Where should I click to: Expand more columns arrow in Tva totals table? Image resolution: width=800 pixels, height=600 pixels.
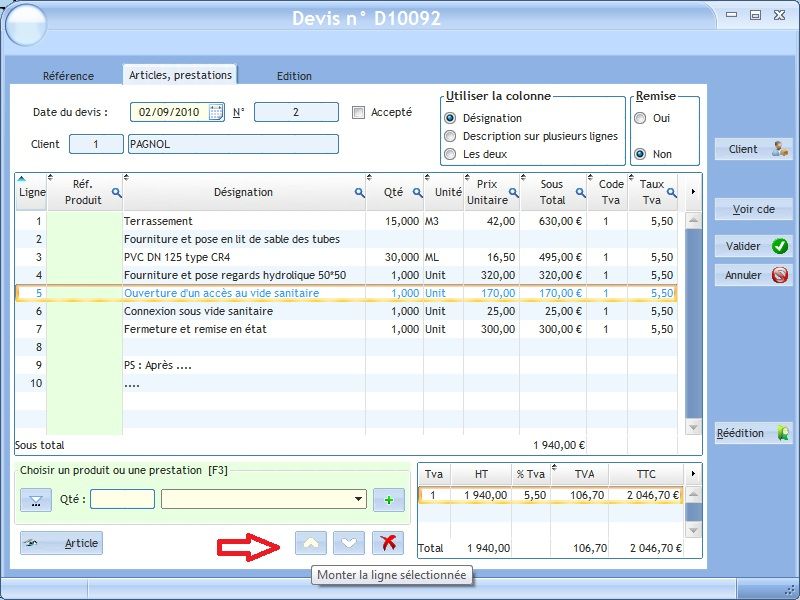click(693, 474)
